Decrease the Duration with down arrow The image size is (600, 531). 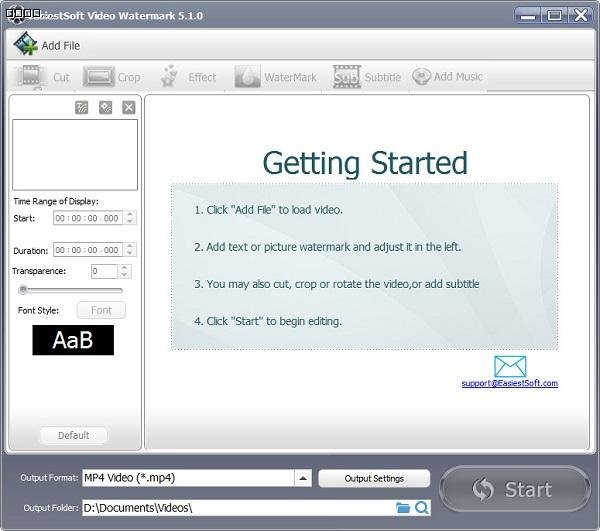pos(130,253)
